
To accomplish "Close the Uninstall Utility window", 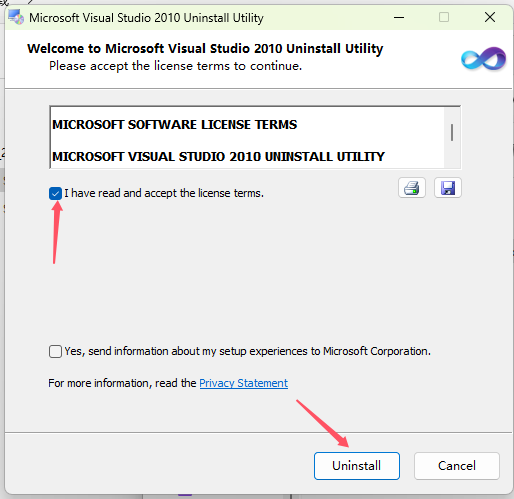I will [490, 17].
